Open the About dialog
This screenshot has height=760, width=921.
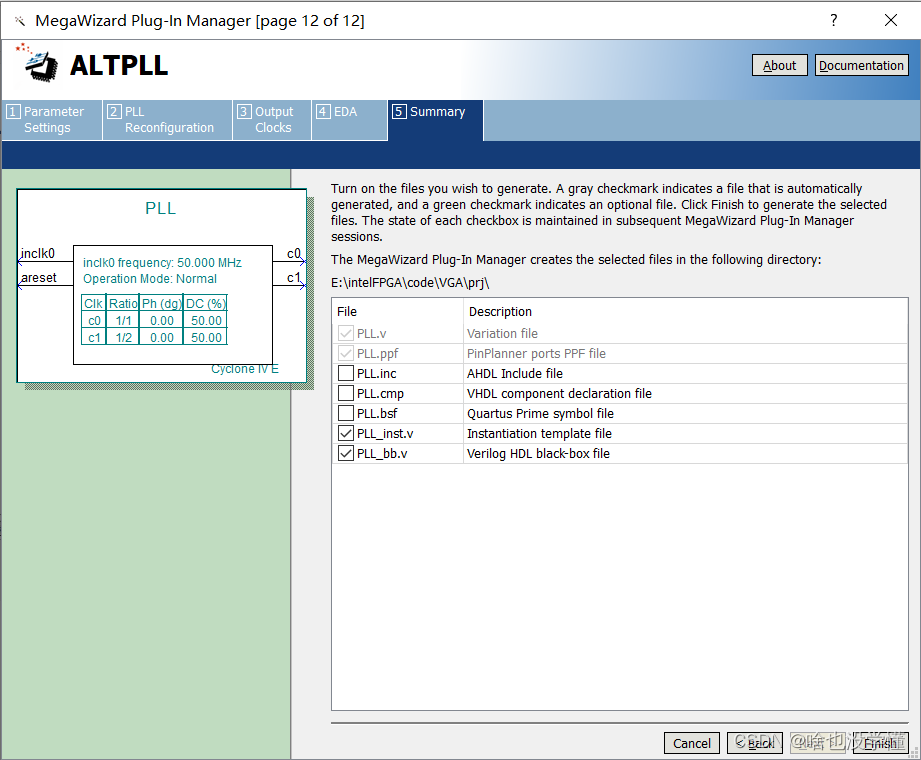tap(779, 65)
